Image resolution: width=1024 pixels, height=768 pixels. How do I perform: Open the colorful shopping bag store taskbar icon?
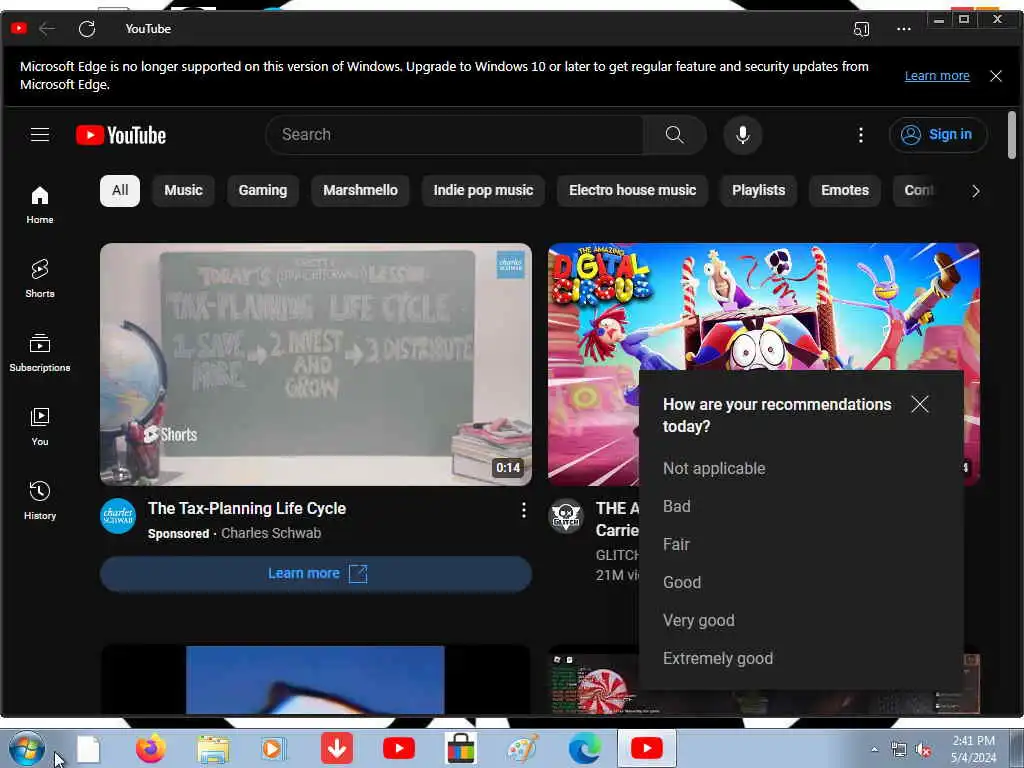pos(460,748)
